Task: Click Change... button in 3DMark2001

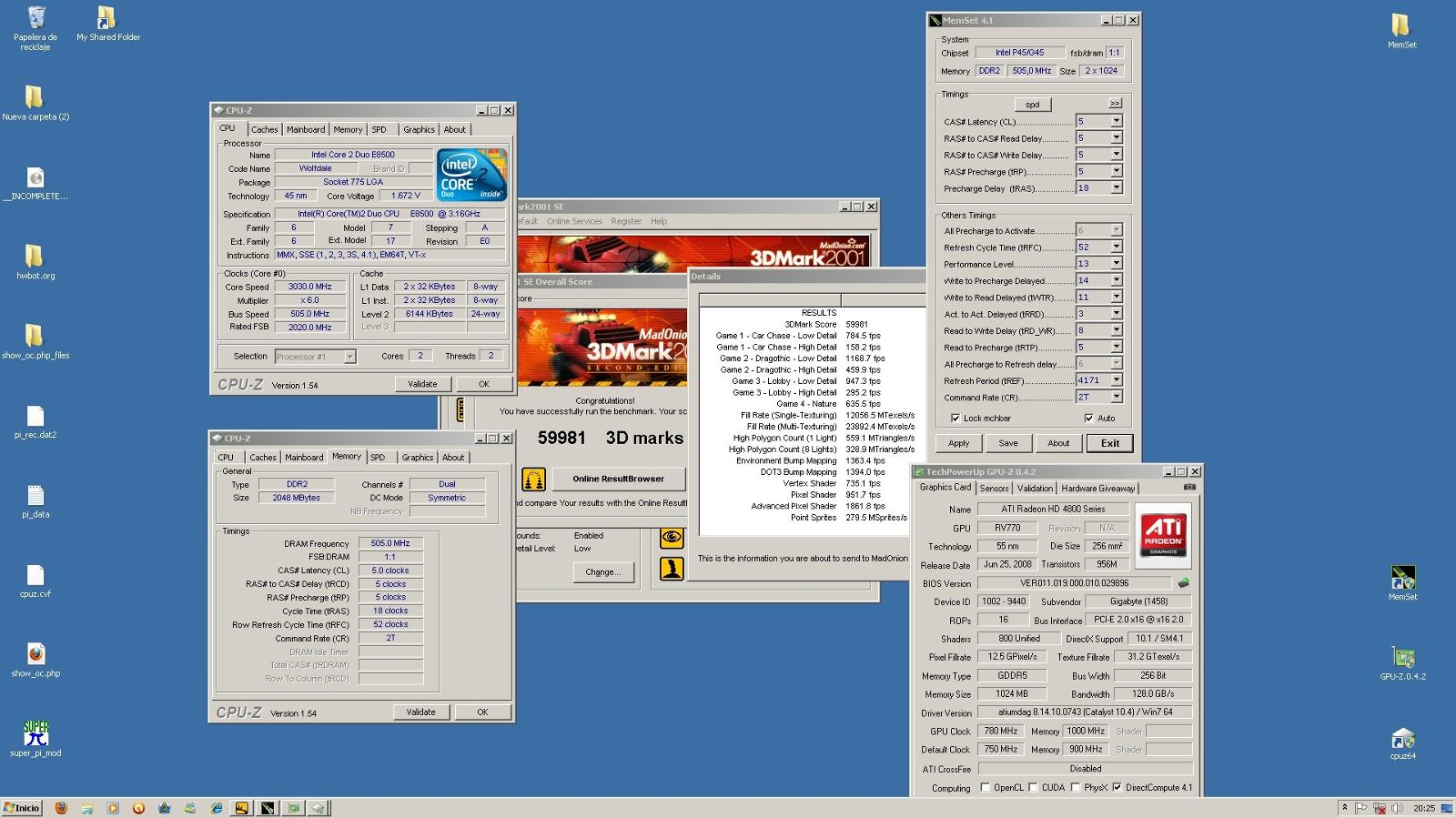Action: (602, 572)
